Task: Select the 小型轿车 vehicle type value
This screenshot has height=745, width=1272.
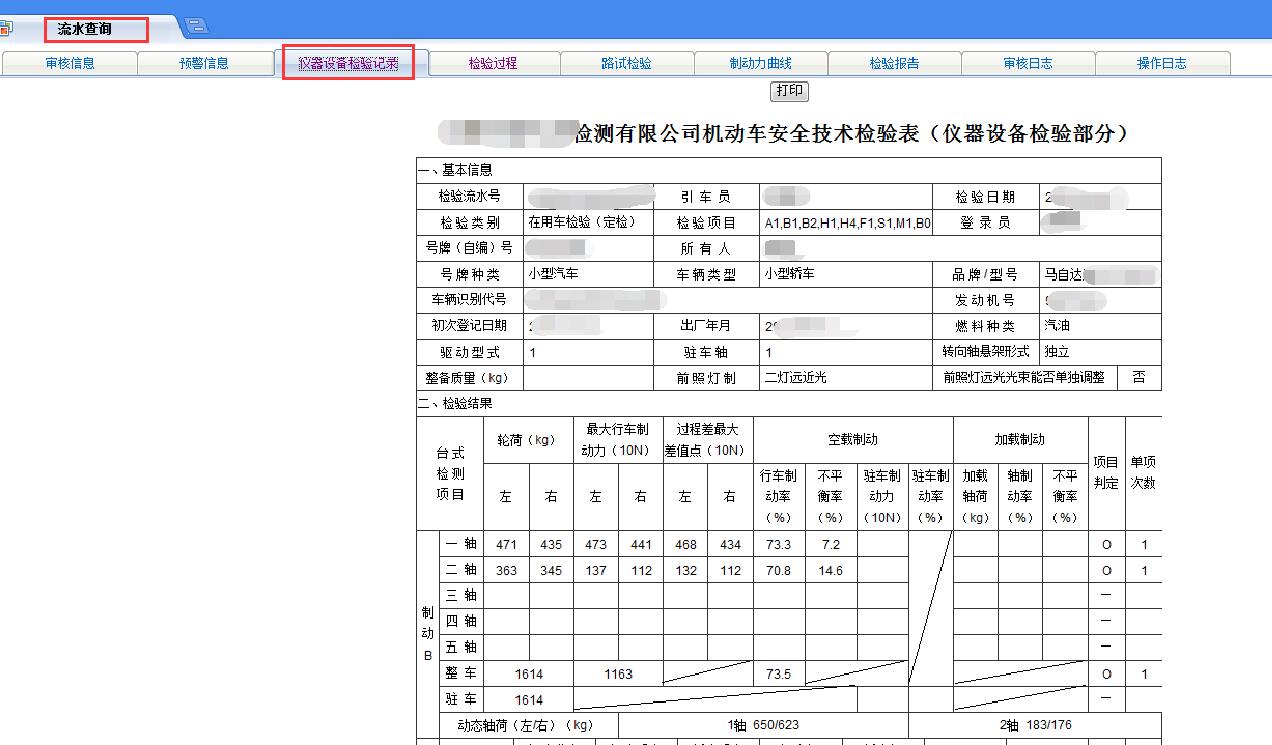Action: coord(847,274)
